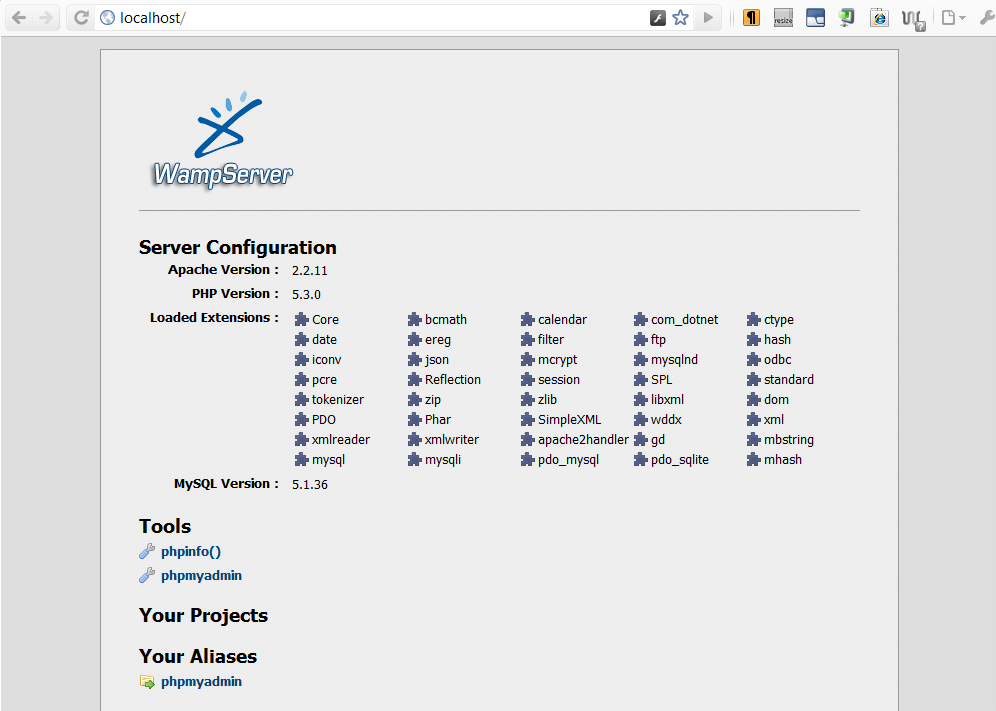
Task: Click the puzzle icon next to Phar
Action: coord(415,419)
